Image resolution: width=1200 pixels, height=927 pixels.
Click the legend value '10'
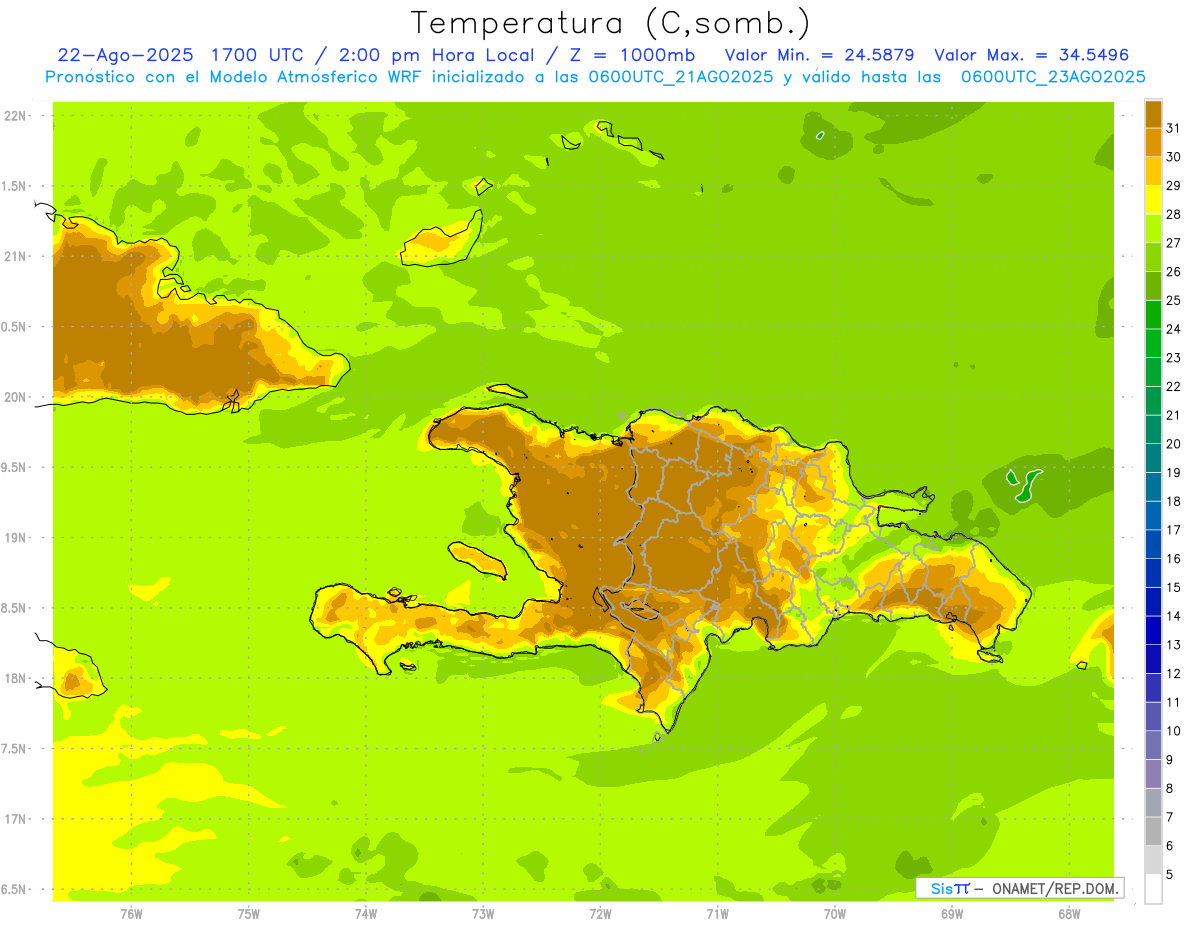[1174, 731]
